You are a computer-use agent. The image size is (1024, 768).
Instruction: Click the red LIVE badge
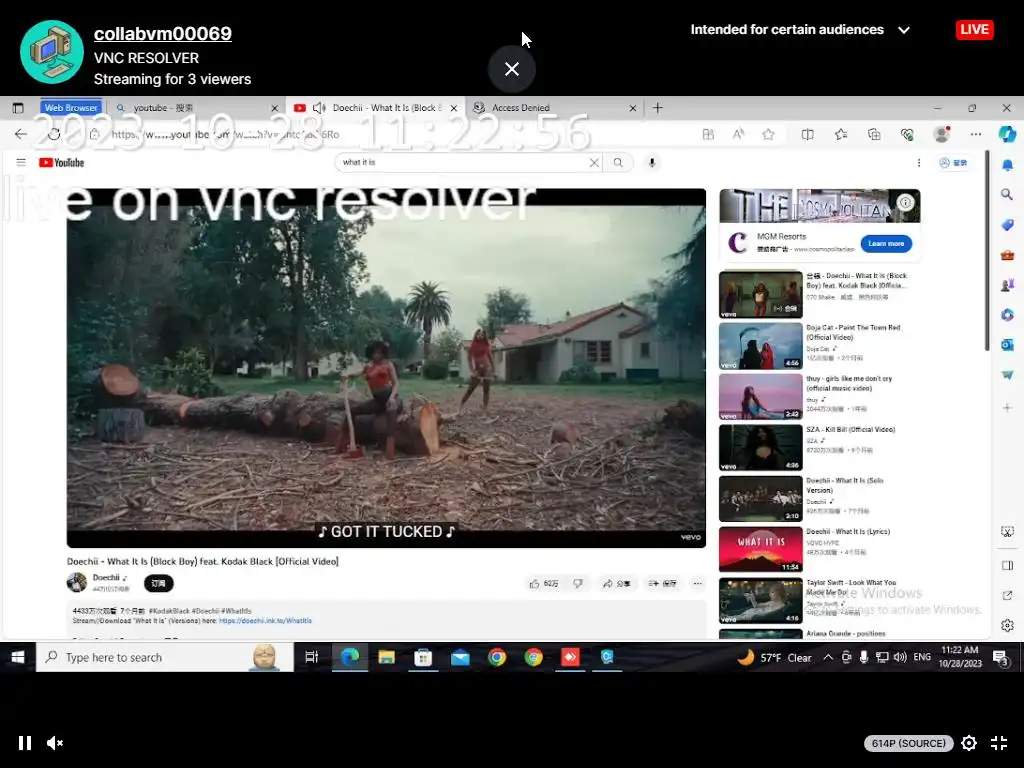click(974, 29)
